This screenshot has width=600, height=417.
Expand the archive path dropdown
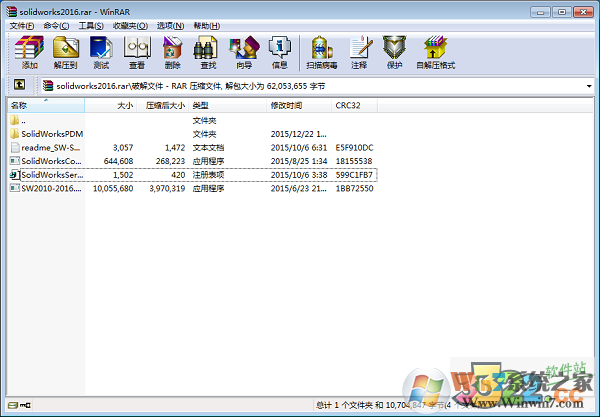tap(590, 85)
